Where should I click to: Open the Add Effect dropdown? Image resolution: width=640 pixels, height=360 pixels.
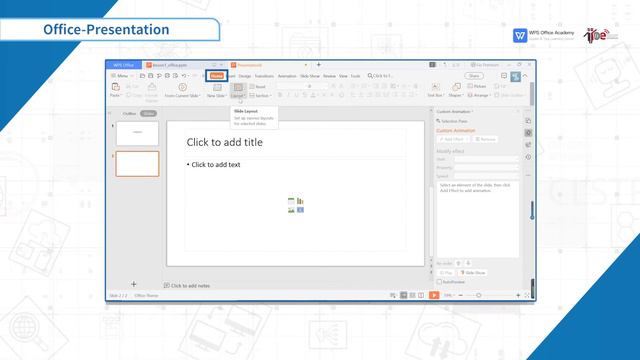(453, 139)
